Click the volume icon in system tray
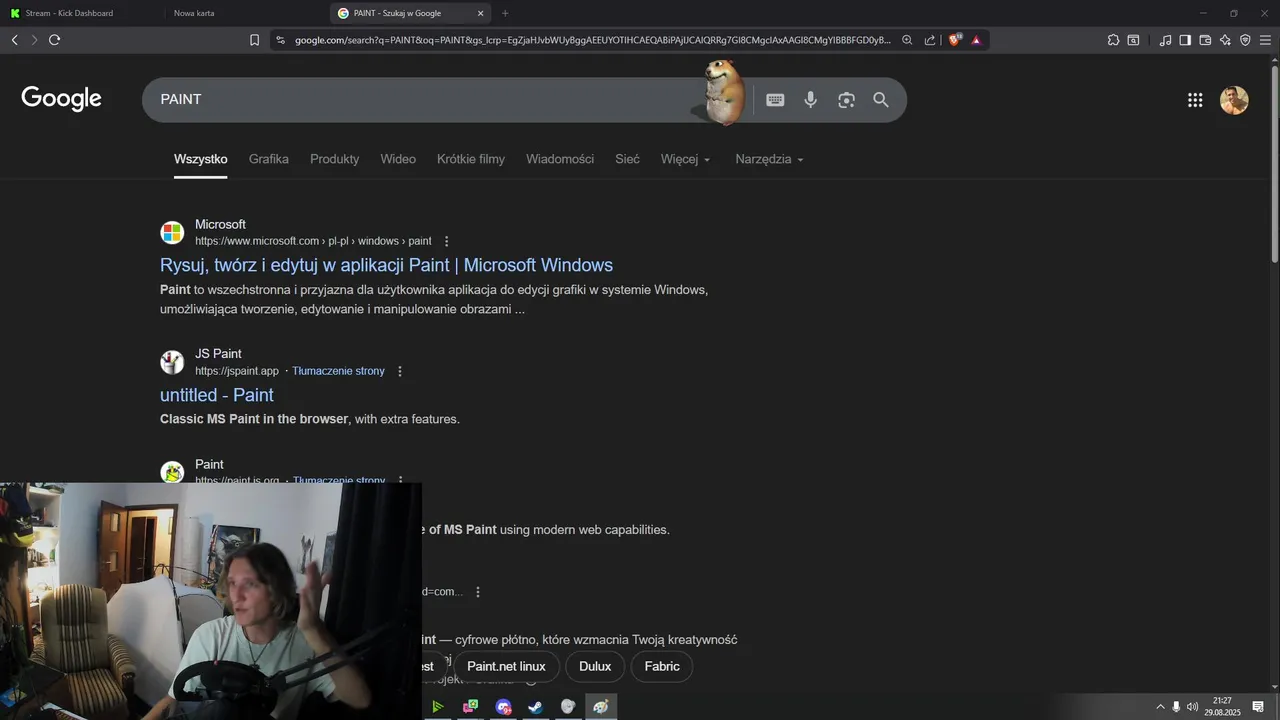Screen dimensions: 1280x720 tap(1192, 707)
